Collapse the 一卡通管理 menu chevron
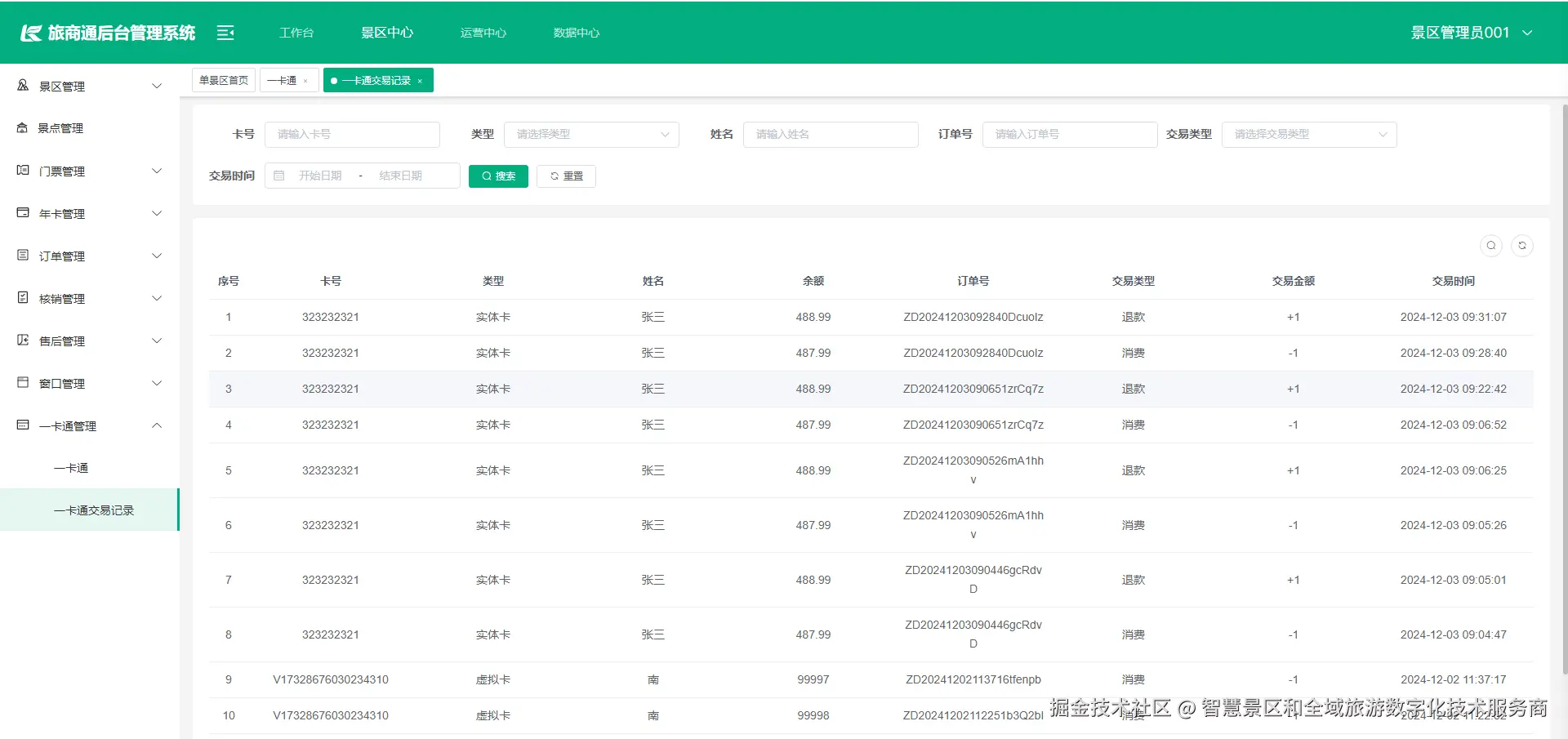The image size is (1568, 739). (x=157, y=425)
